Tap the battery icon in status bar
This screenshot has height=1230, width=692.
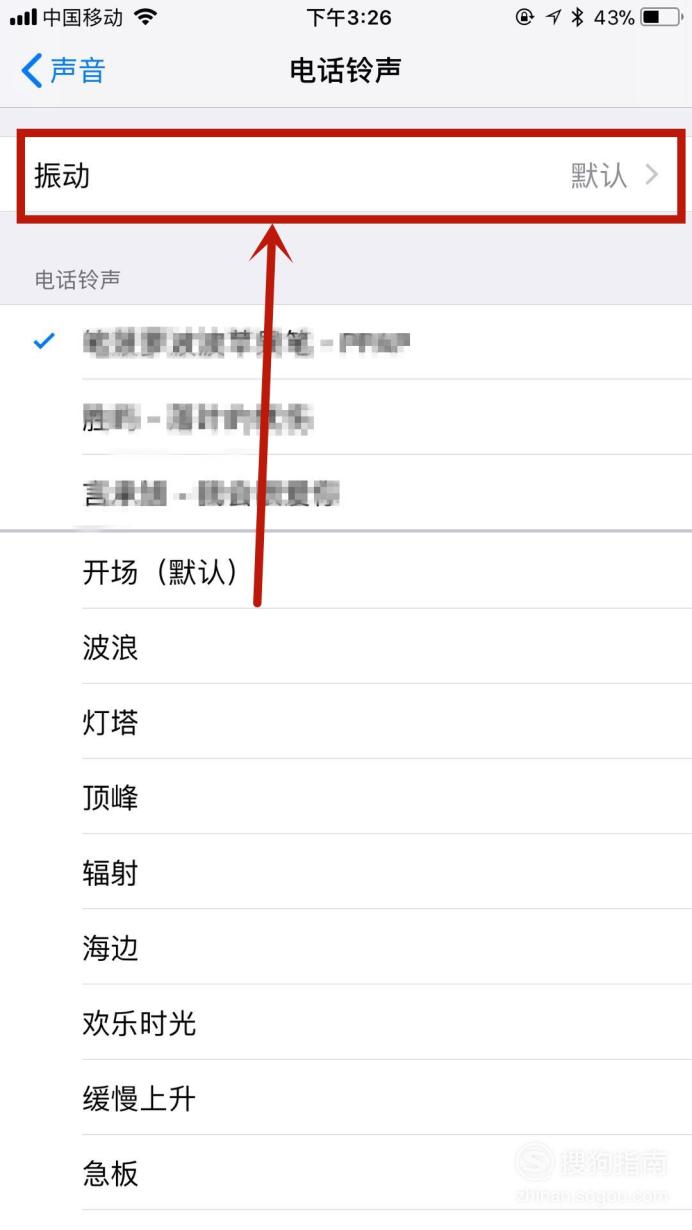pos(660,17)
